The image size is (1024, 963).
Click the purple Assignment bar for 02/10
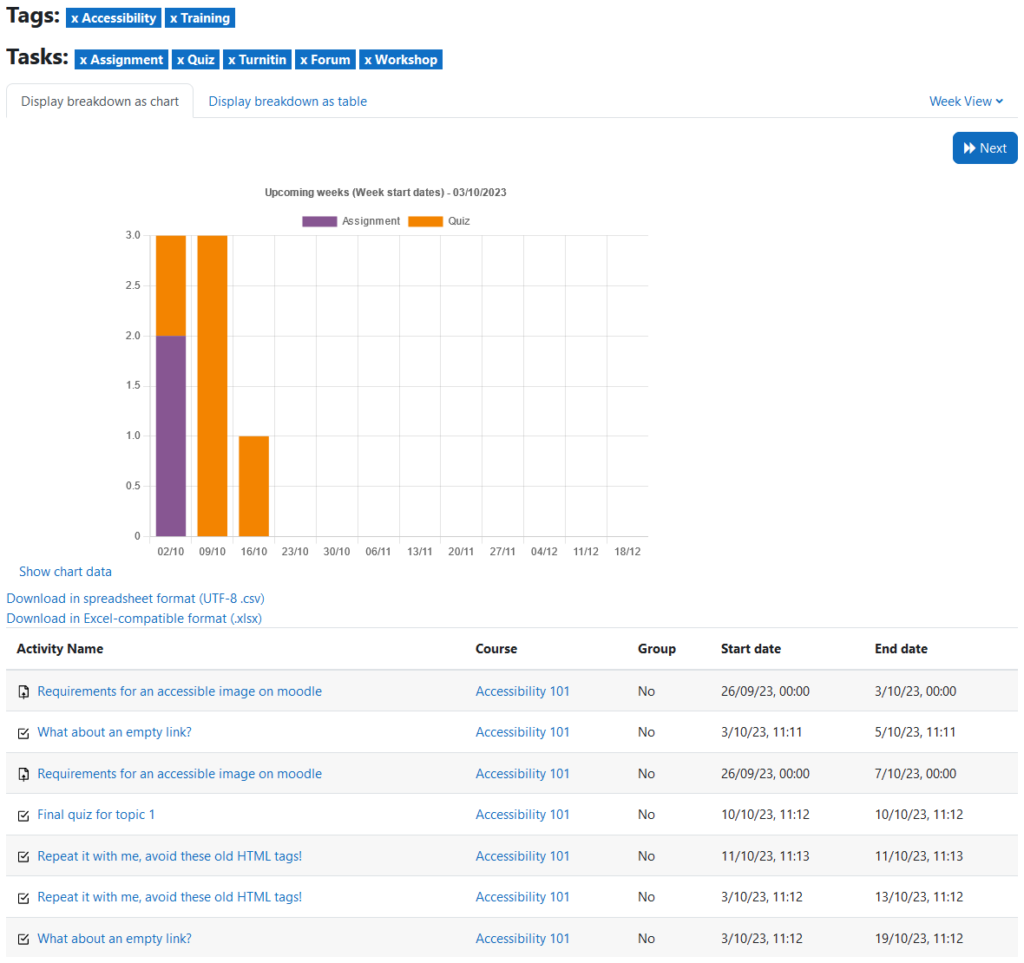coord(170,436)
